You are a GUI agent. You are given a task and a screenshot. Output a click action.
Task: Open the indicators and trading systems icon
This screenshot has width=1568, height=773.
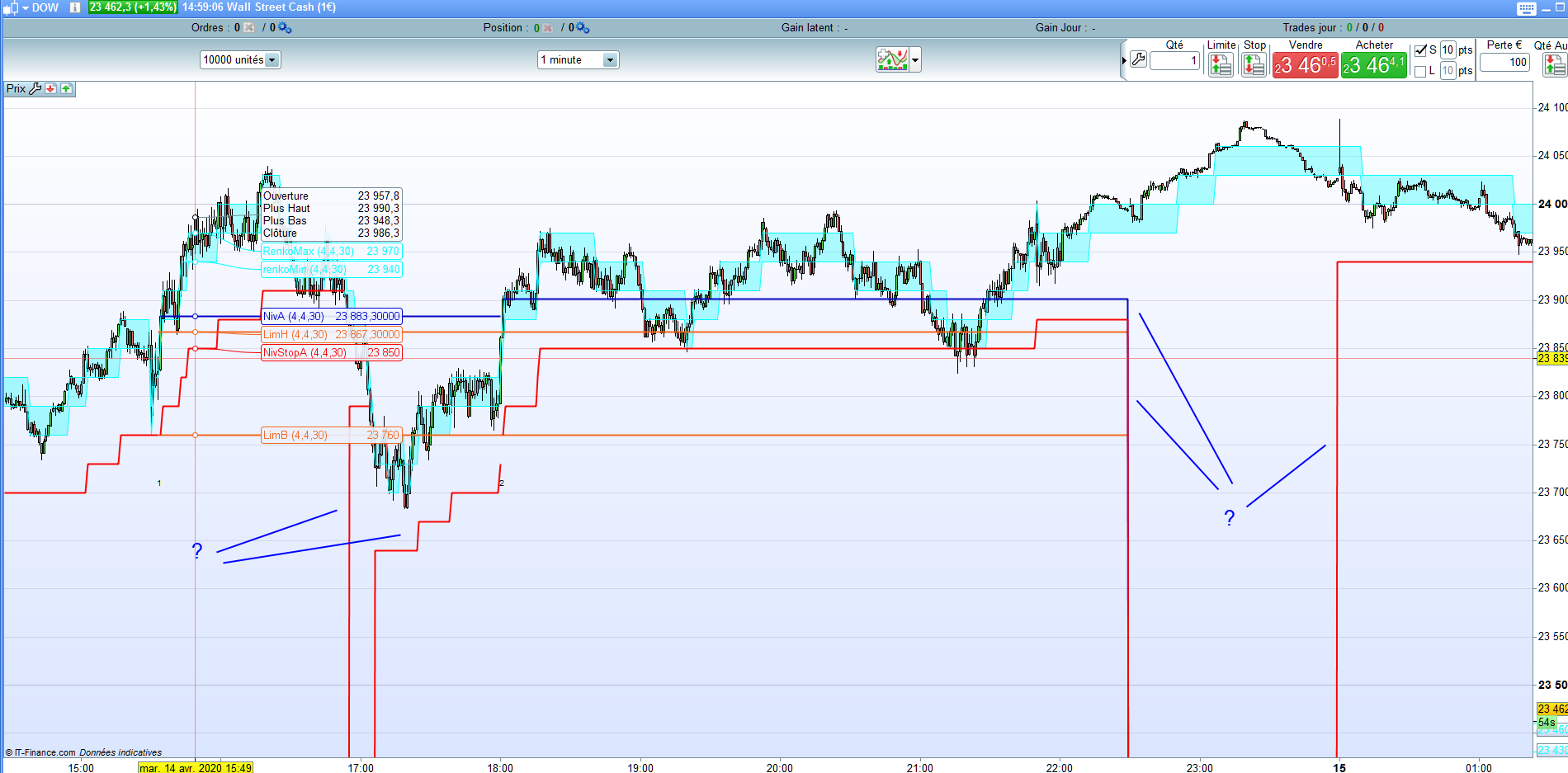(x=892, y=59)
